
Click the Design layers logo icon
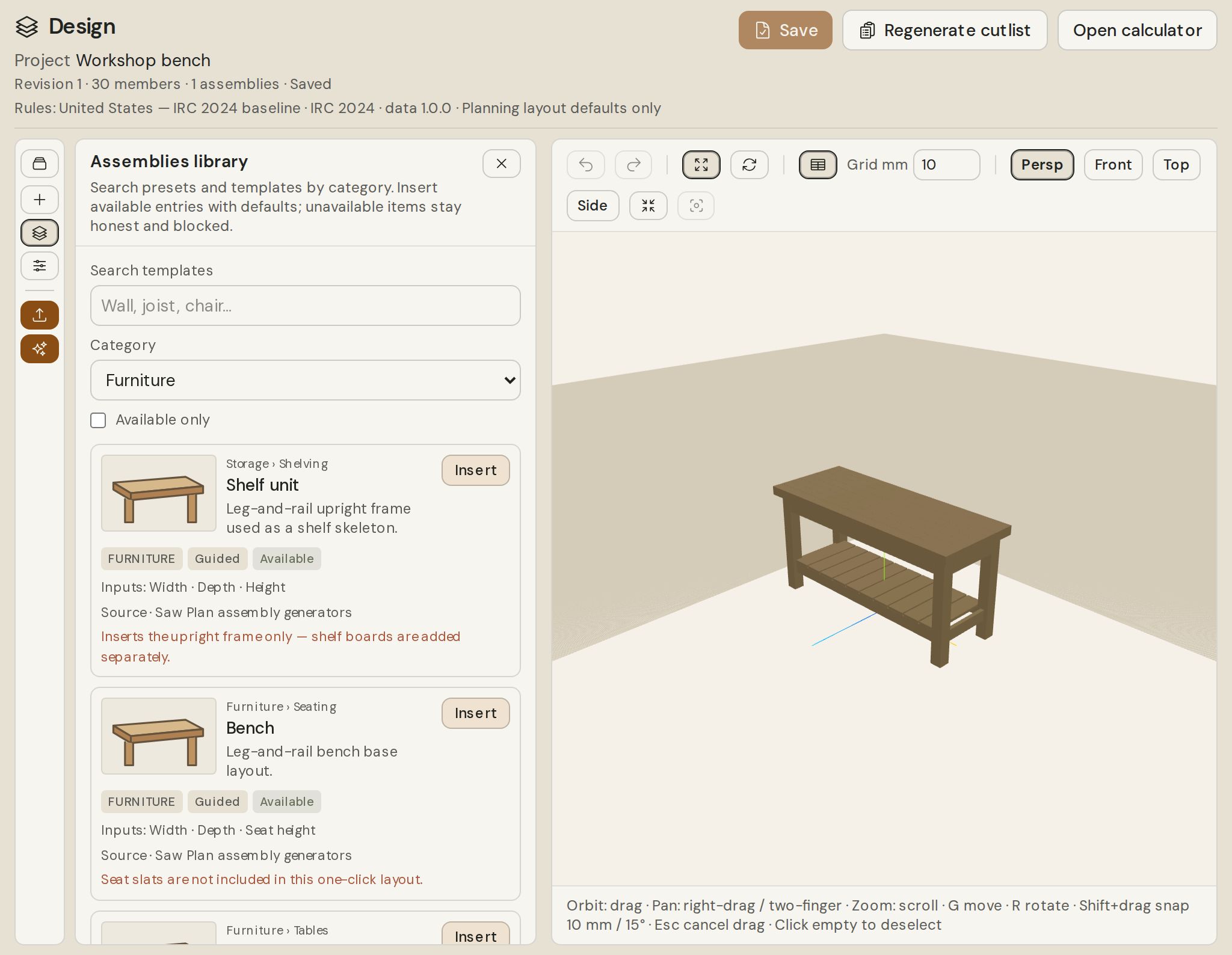click(27, 27)
